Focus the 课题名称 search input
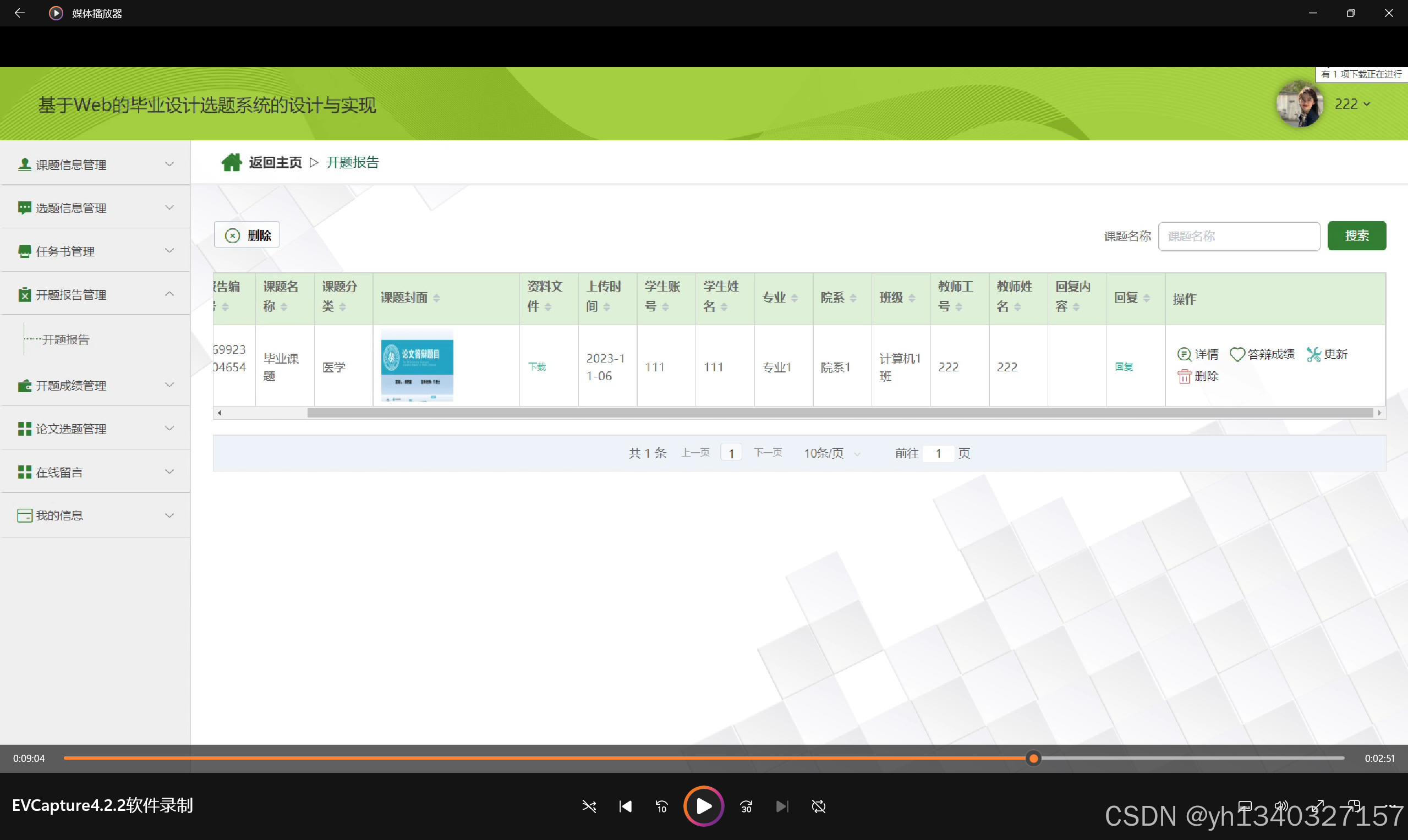This screenshot has height=840, width=1408. point(1239,236)
